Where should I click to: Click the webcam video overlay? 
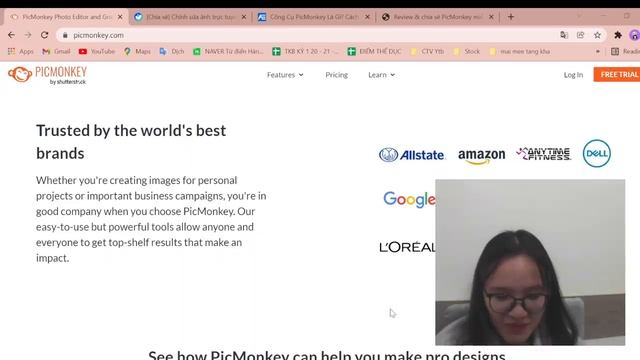click(x=530, y=262)
